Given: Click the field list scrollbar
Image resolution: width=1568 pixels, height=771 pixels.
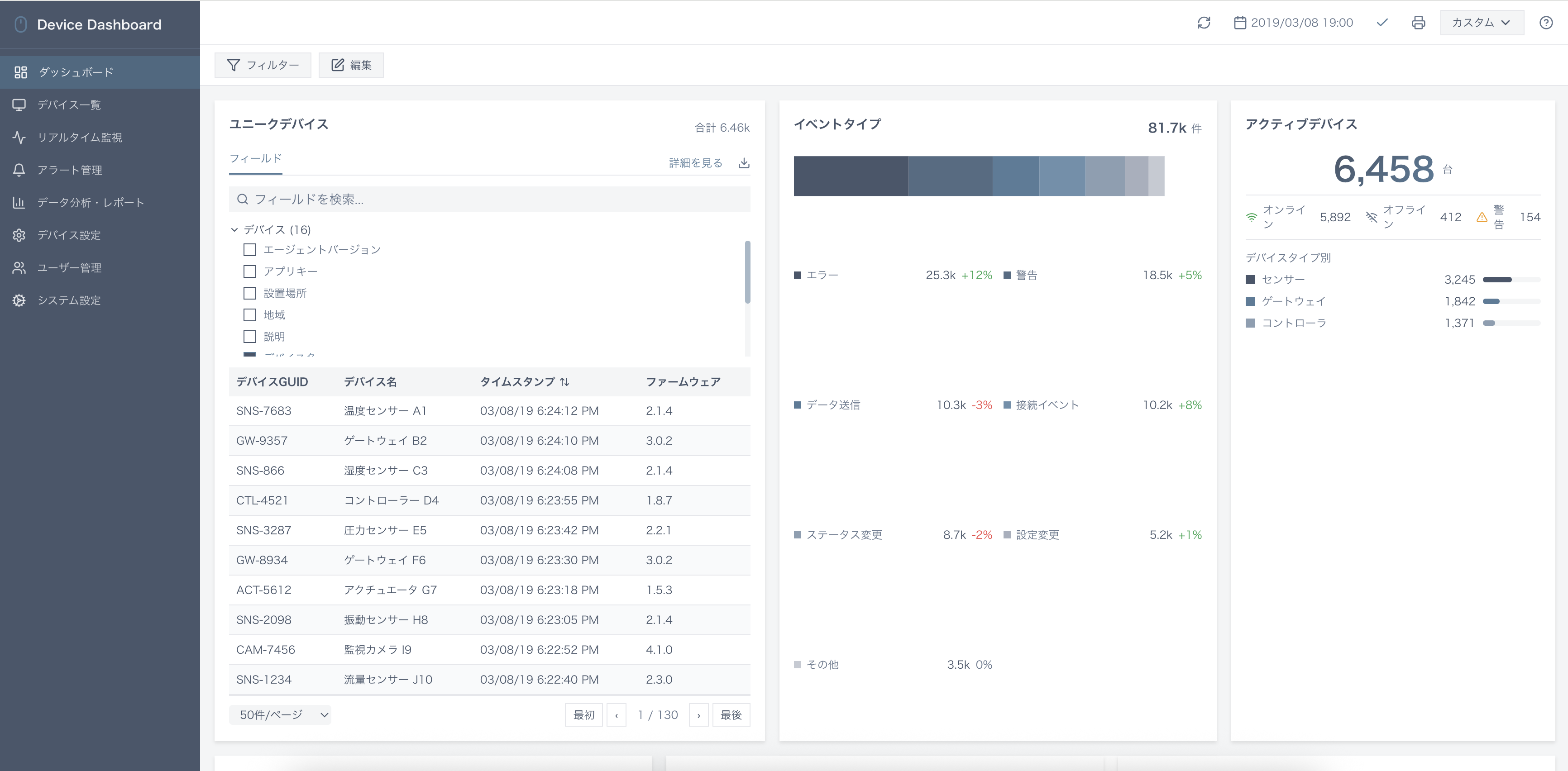Looking at the screenshot, I should [x=747, y=271].
